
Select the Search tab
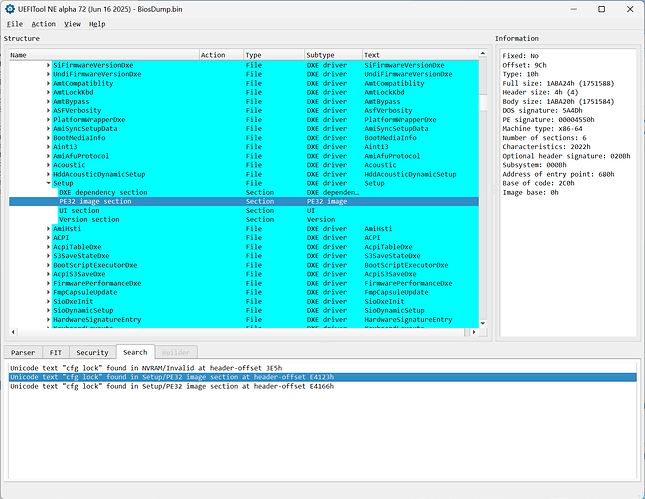pos(135,352)
